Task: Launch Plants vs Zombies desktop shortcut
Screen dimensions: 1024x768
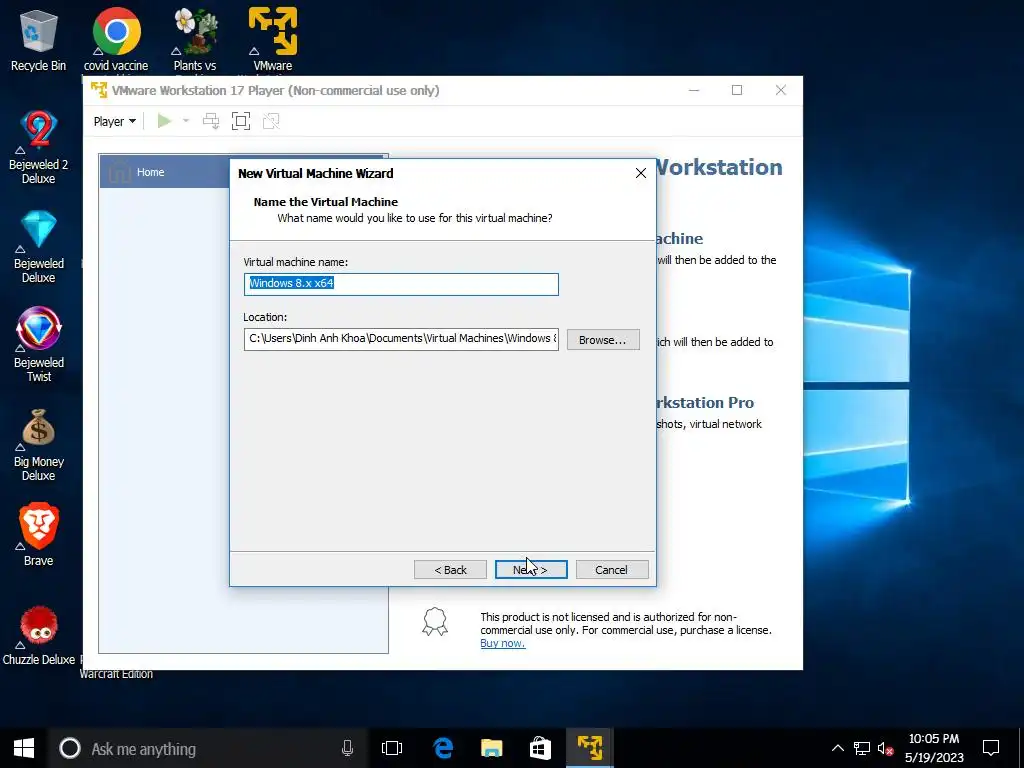Action: [x=195, y=40]
